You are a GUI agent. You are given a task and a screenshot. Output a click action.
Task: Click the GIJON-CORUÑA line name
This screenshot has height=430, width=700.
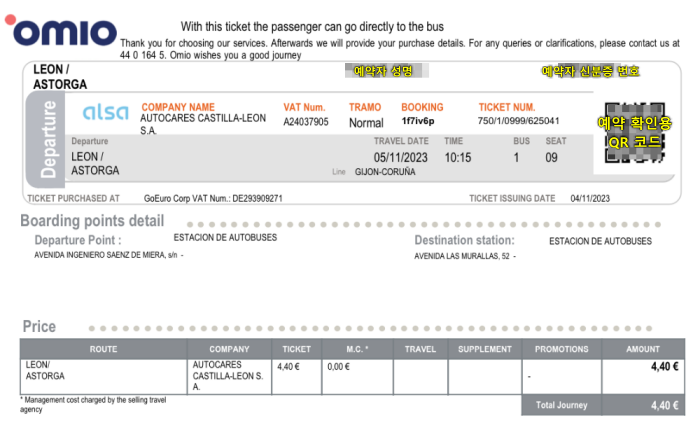[x=385, y=172]
